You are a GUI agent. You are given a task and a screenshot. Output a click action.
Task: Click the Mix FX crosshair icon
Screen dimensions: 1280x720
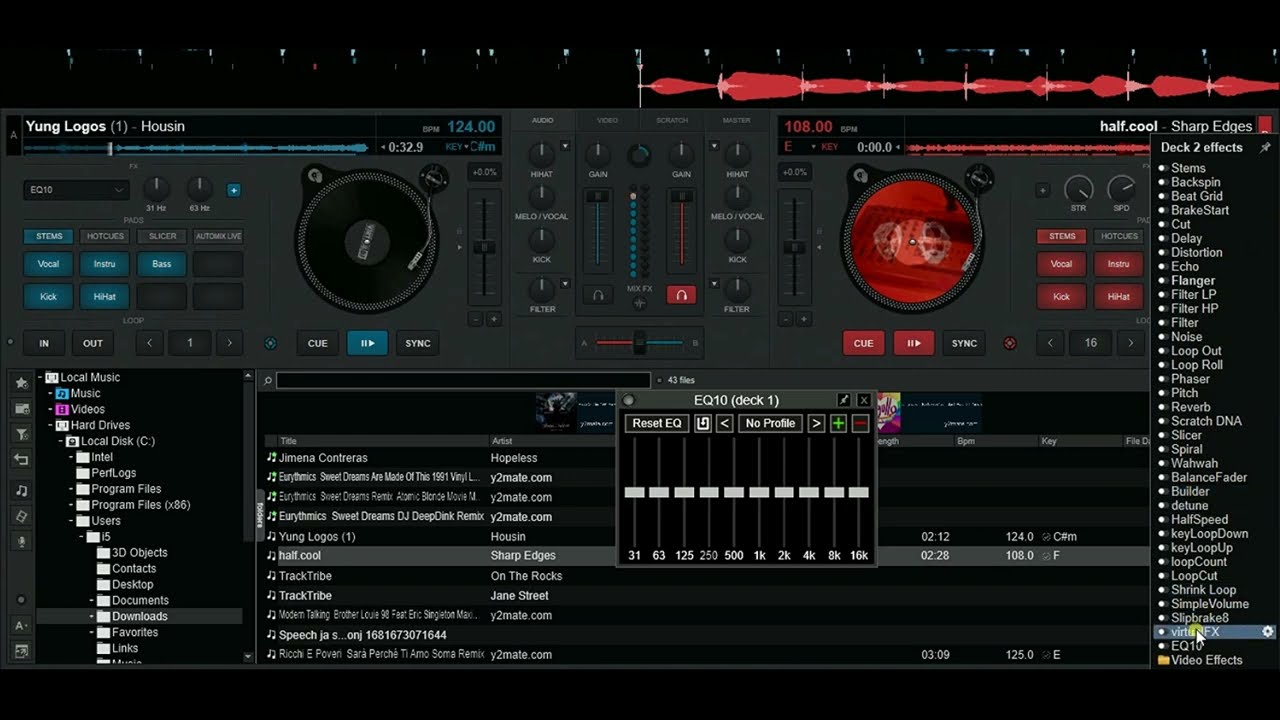coord(640,303)
